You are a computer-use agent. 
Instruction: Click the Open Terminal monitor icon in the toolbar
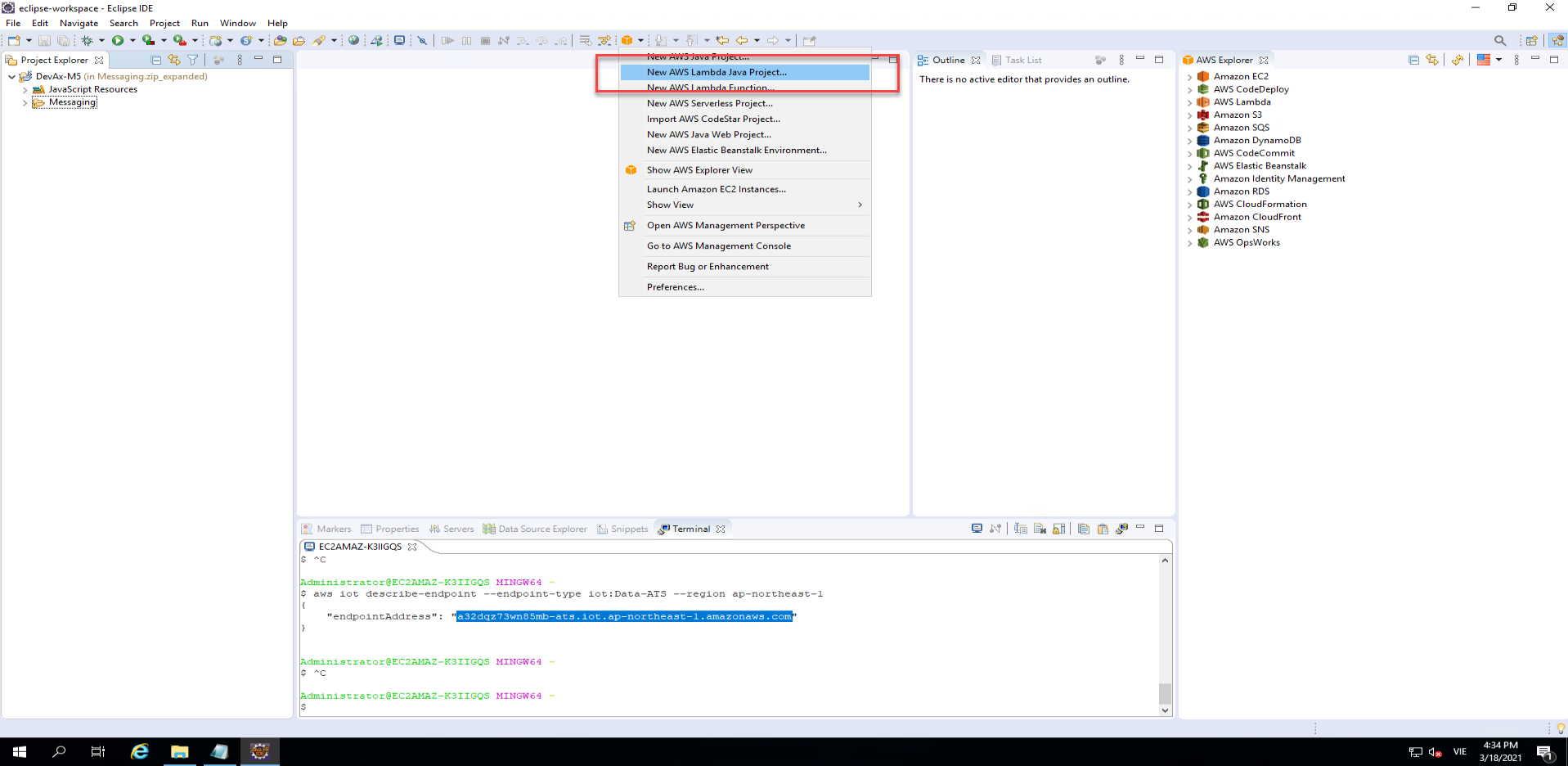point(399,40)
